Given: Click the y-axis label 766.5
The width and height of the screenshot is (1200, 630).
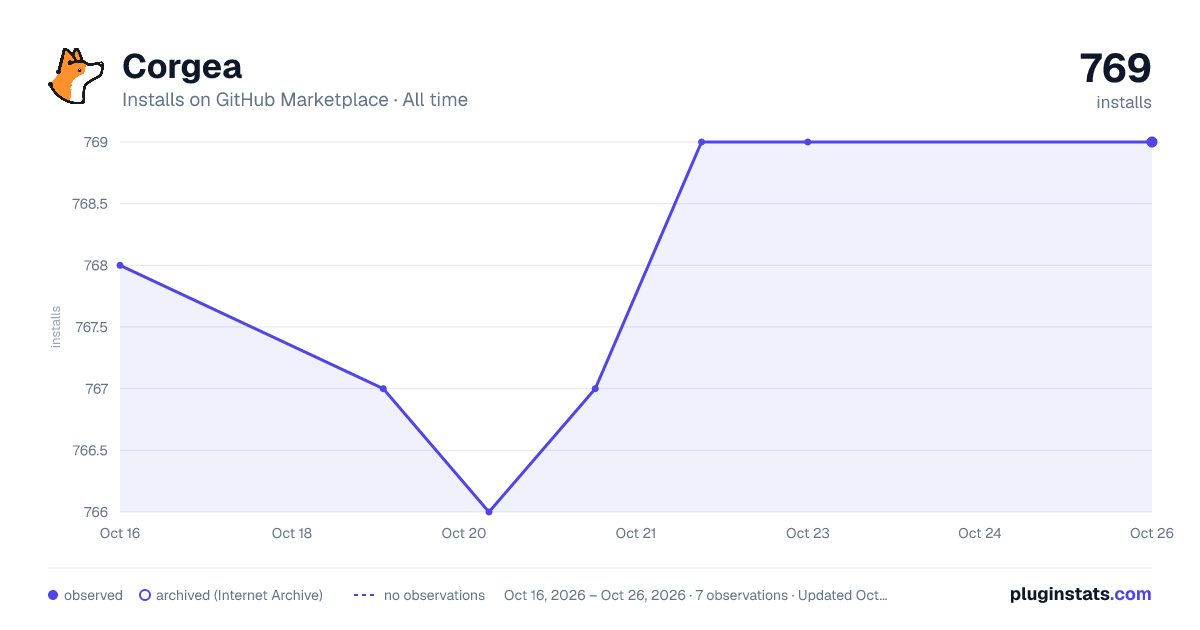Looking at the screenshot, I should [90, 450].
